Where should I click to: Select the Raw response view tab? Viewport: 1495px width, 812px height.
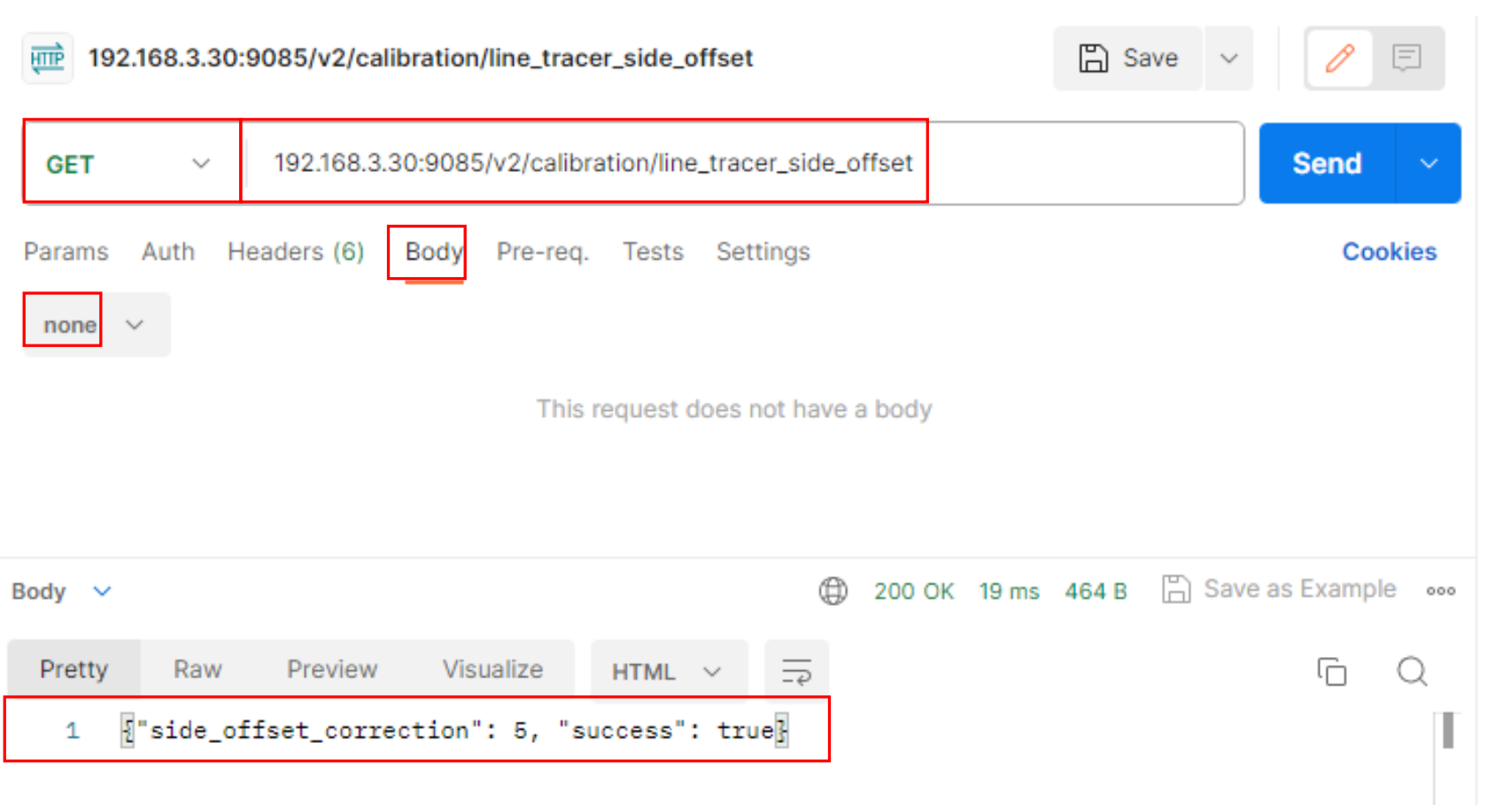coord(198,669)
